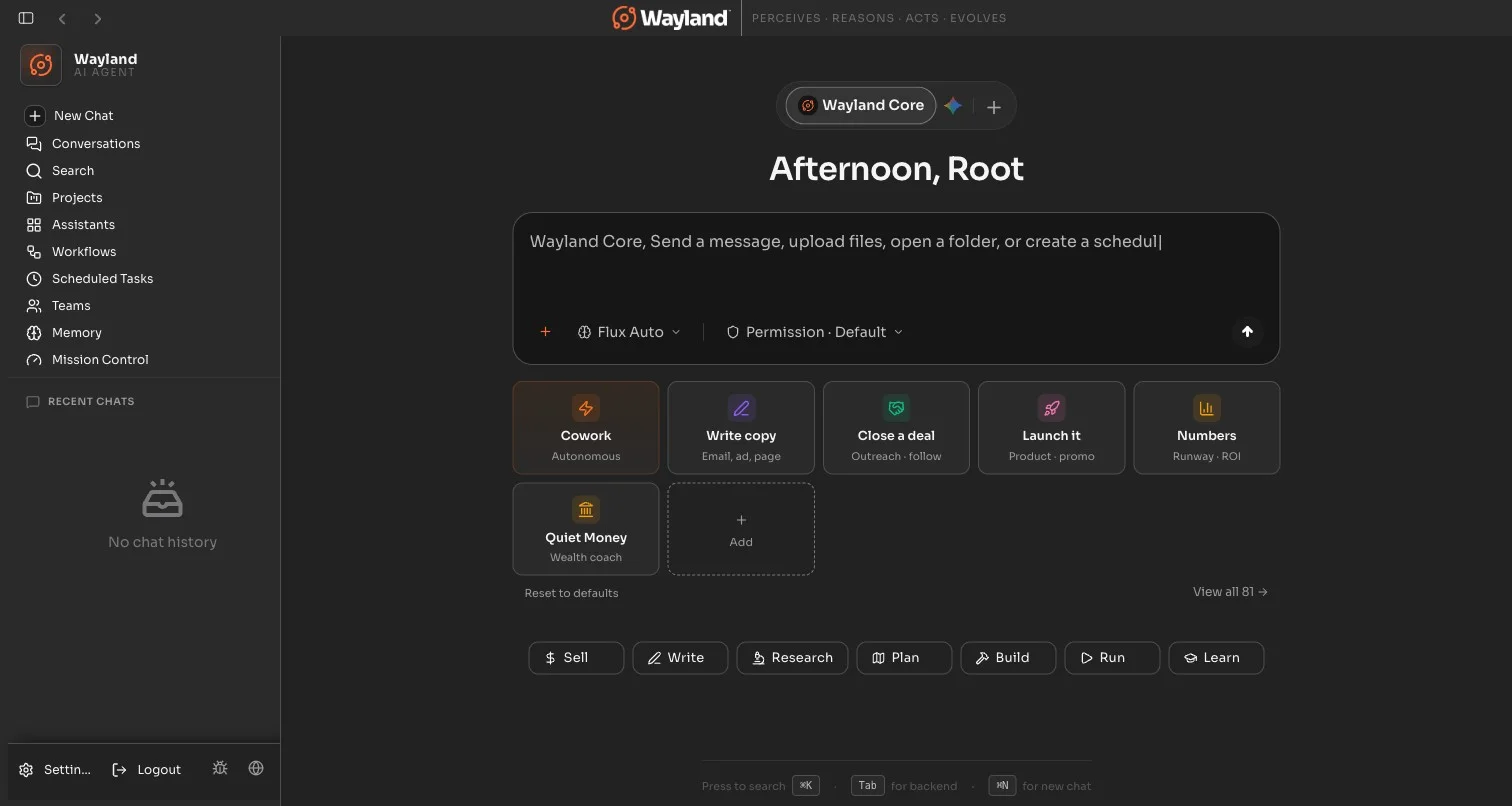Image resolution: width=1512 pixels, height=806 pixels.
Task: Go back with the left arrow
Action: [x=62, y=18]
